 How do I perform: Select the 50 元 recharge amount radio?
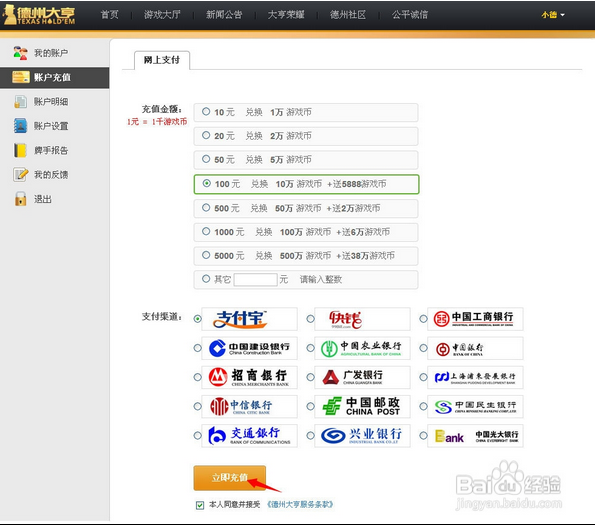(x=206, y=159)
